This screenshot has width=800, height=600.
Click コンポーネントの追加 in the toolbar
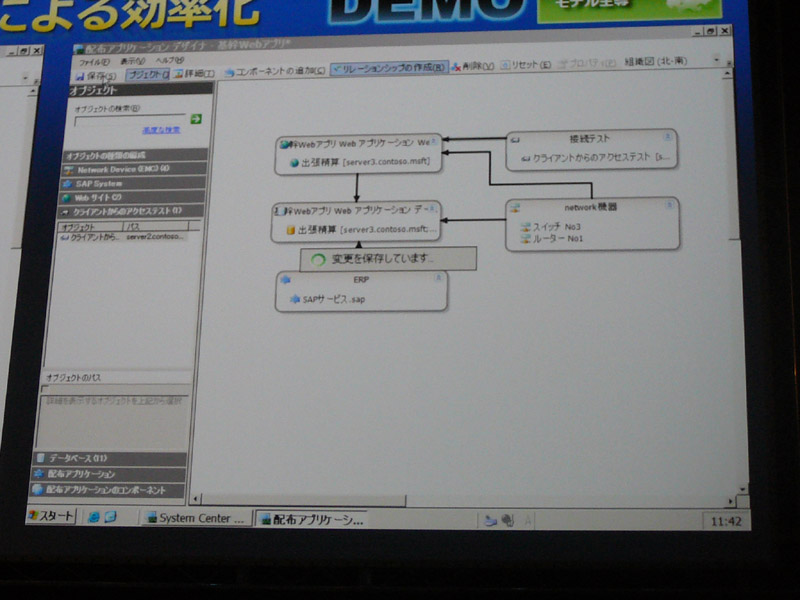point(274,71)
